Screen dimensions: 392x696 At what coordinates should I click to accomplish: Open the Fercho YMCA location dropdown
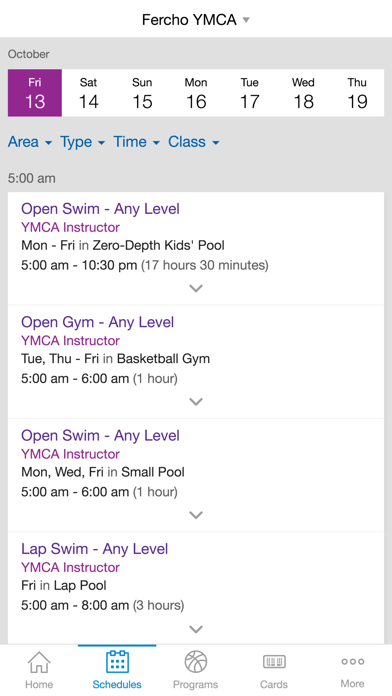tap(196, 20)
